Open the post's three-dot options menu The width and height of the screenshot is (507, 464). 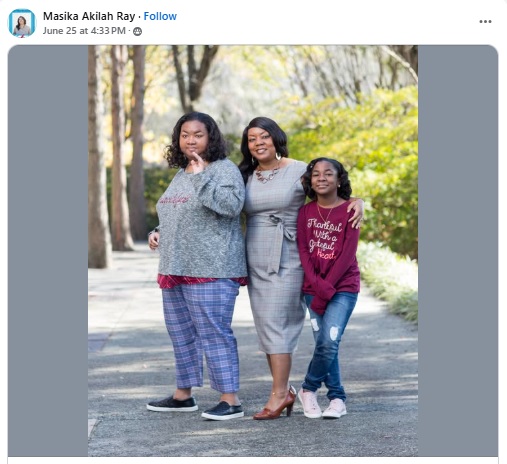tap(485, 22)
